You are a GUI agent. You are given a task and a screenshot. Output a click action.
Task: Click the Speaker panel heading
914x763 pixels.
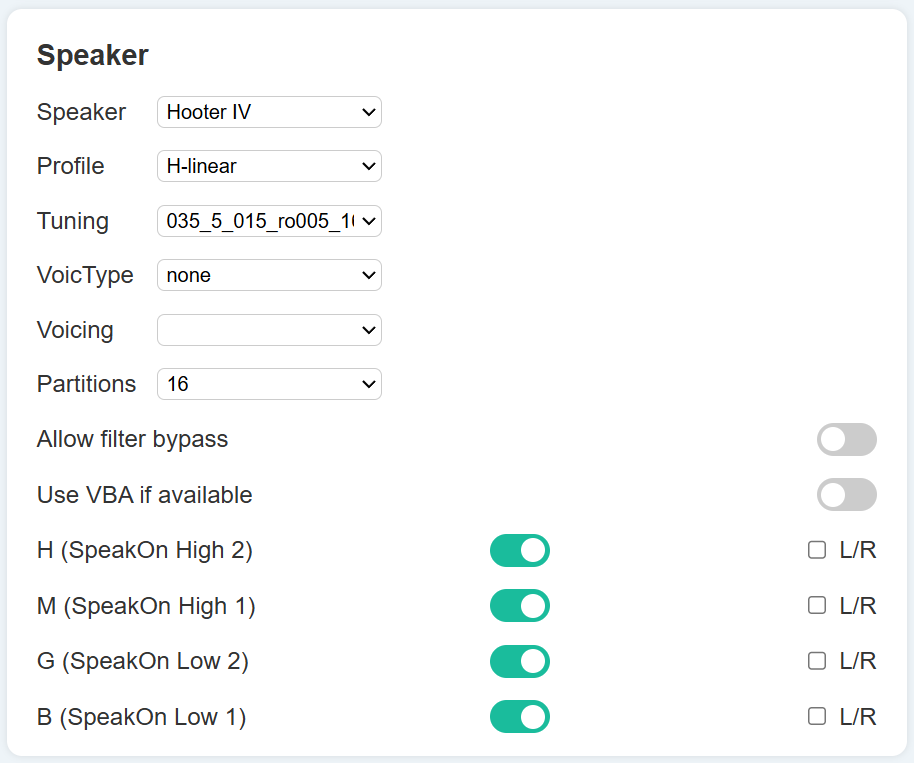(x=92, y=55)
